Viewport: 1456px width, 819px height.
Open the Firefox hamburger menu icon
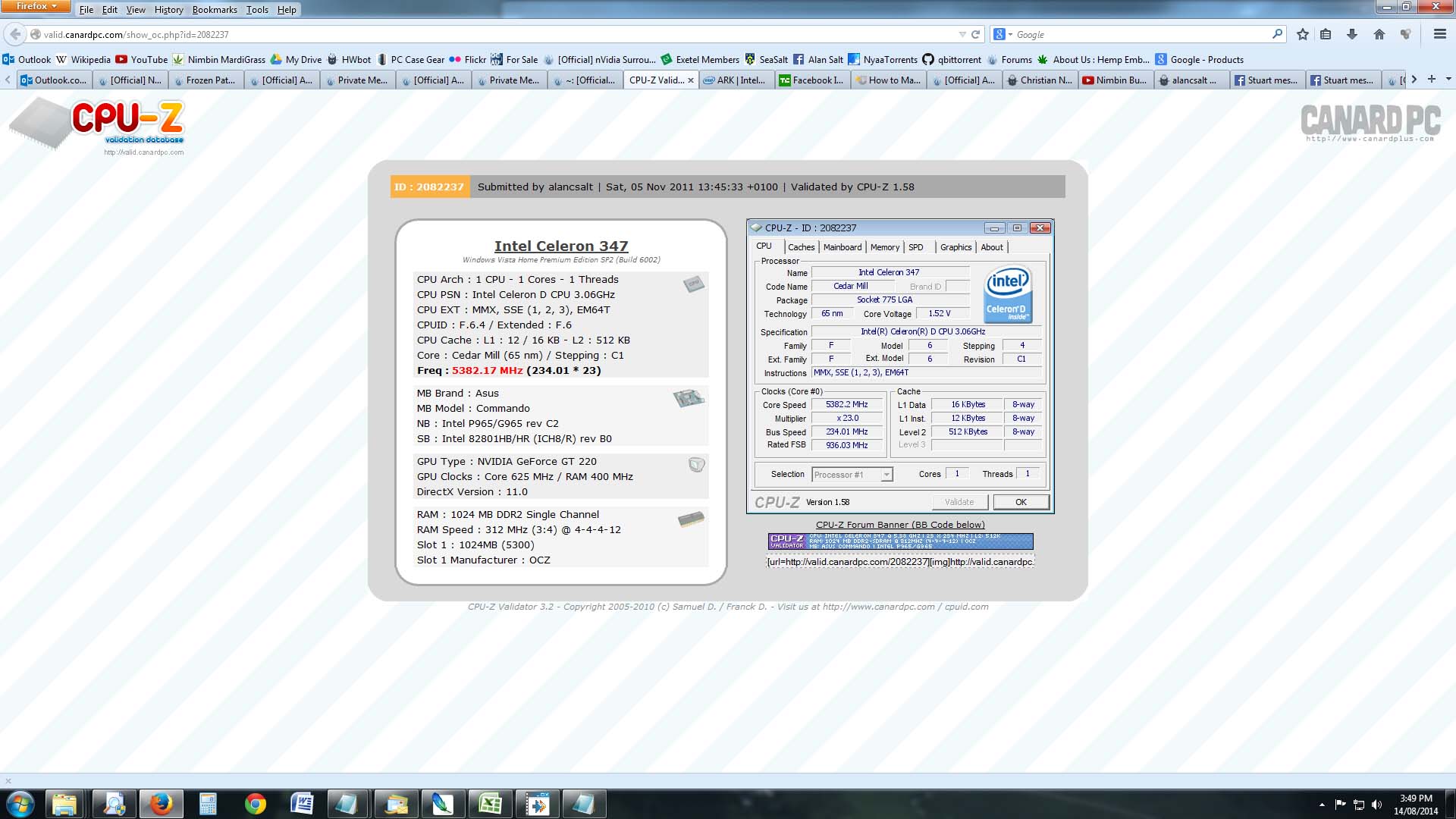click(1439, 34)
